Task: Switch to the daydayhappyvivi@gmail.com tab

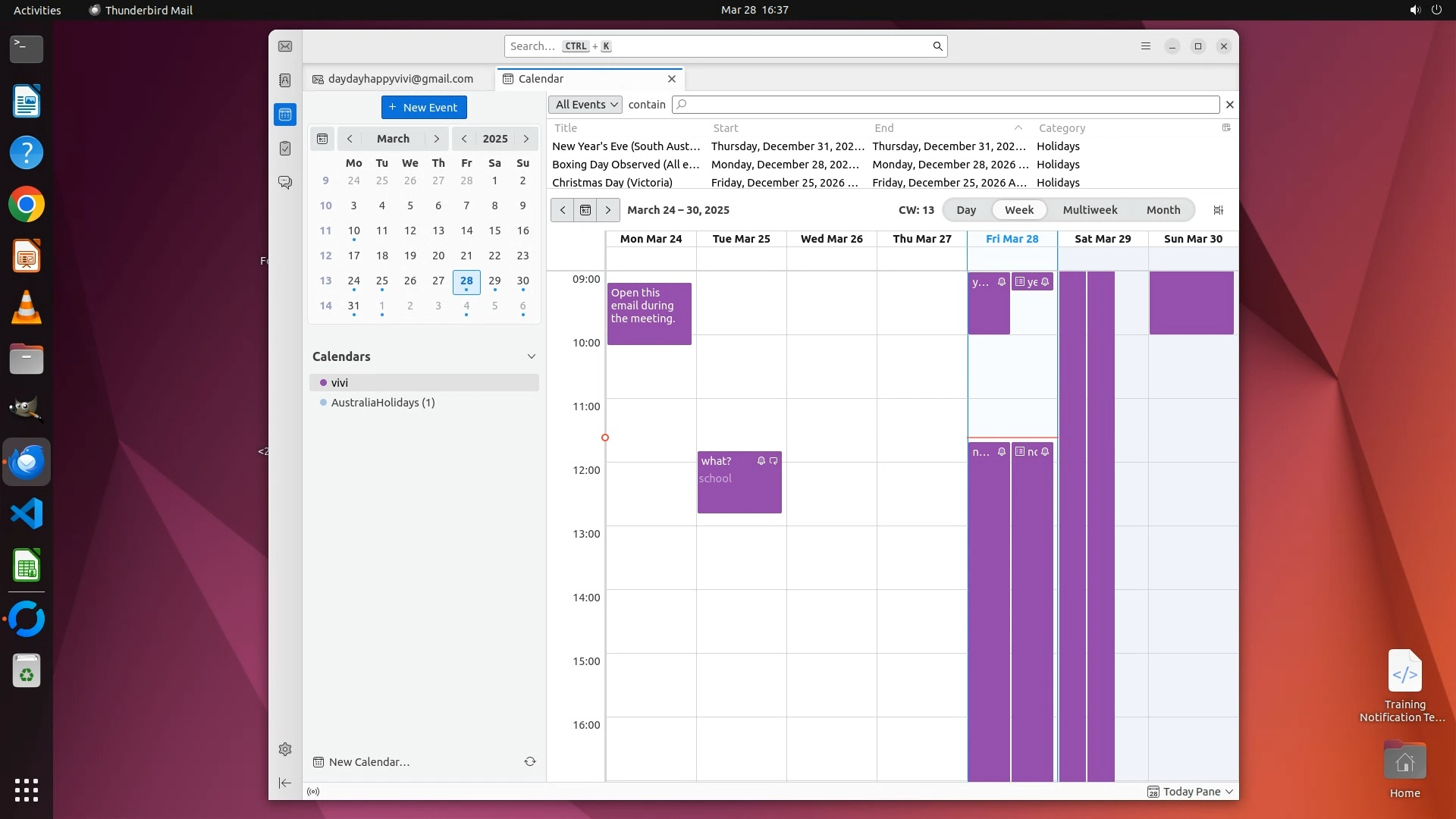Action: [x=400, y=79]
